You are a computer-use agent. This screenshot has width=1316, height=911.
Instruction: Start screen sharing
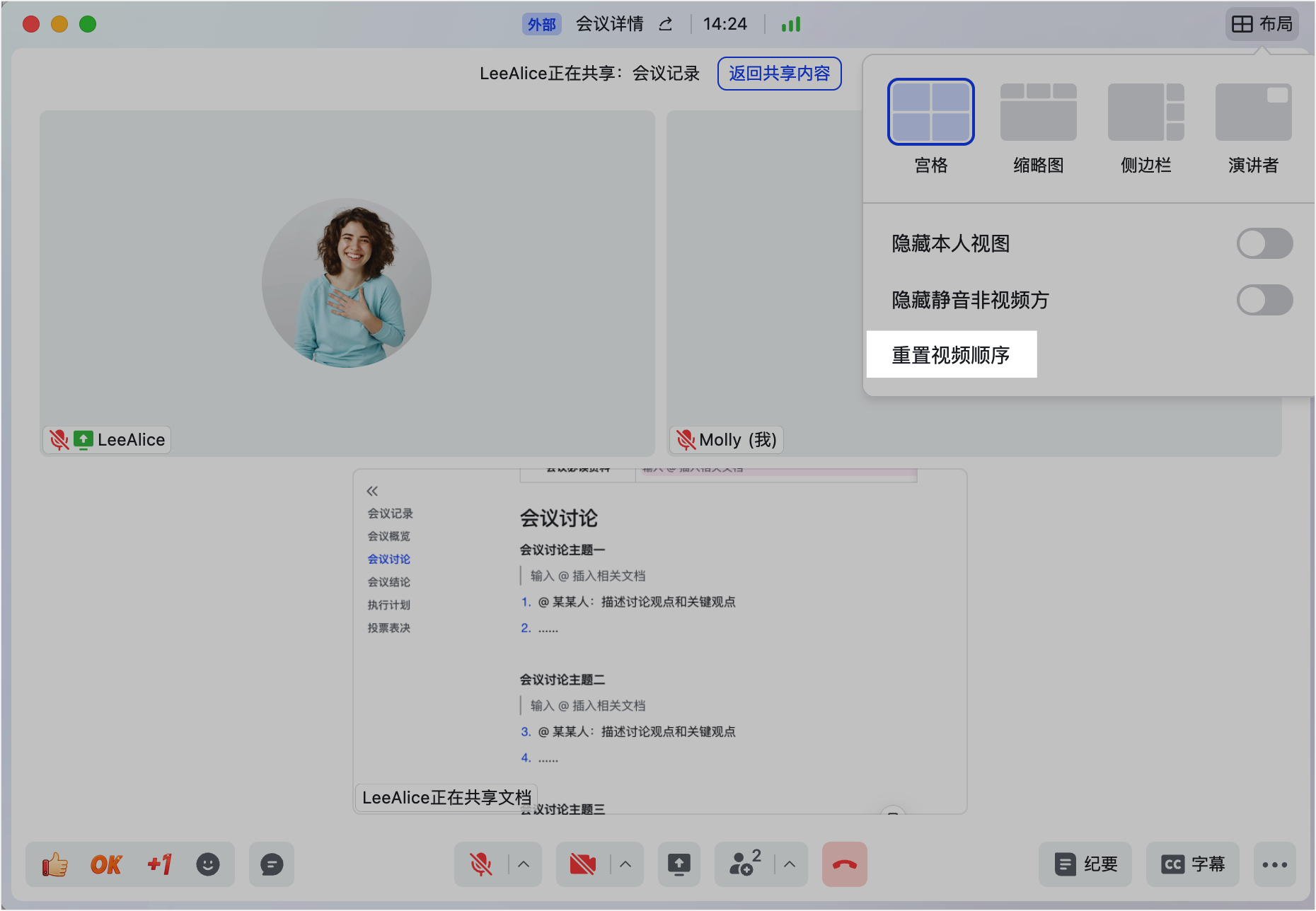click(x=679, y=864)
